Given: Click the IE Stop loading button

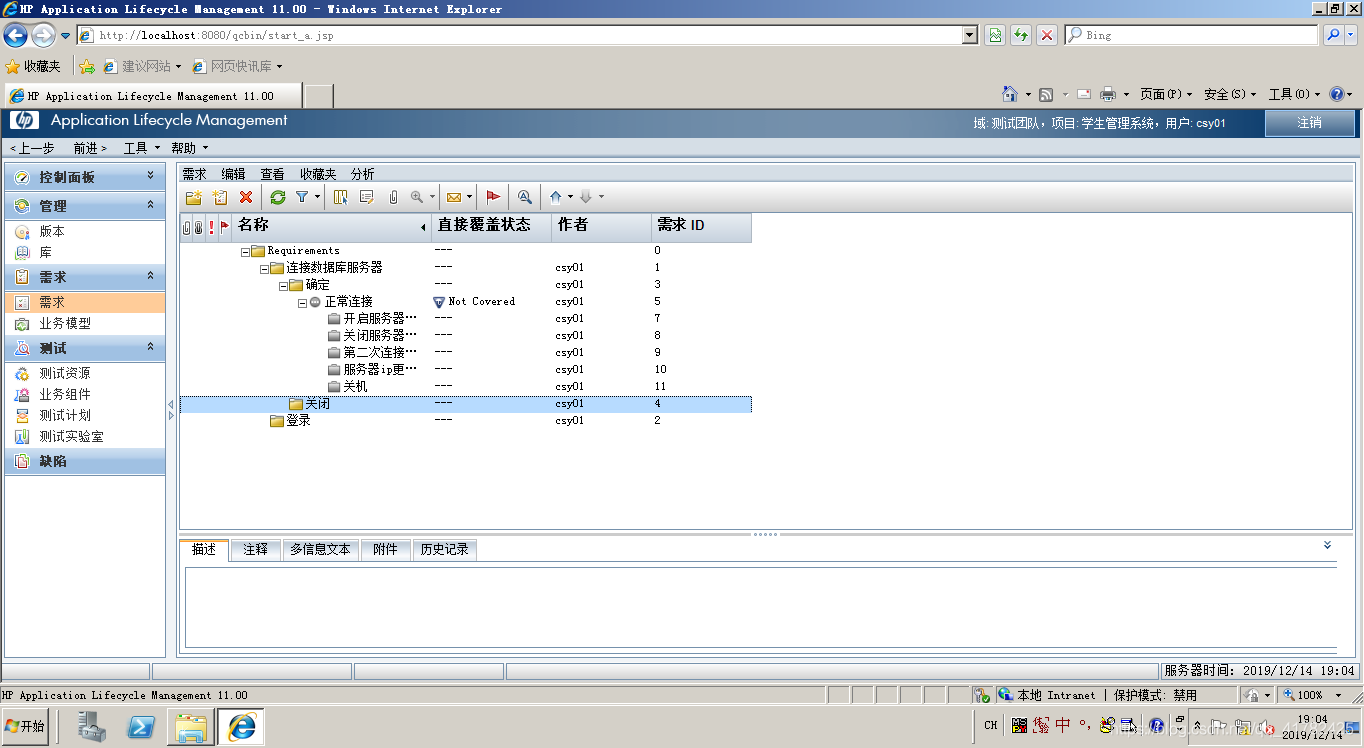Looking at the screenshot, I should [x=1047, y=35].
